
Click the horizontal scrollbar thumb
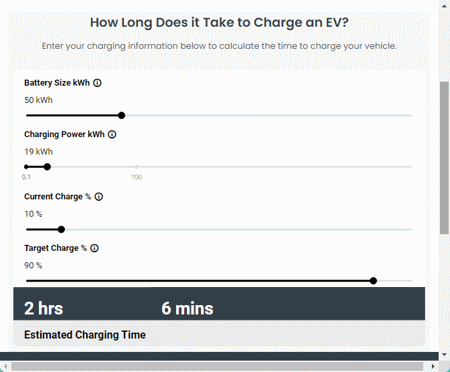(x=217, y=366)
